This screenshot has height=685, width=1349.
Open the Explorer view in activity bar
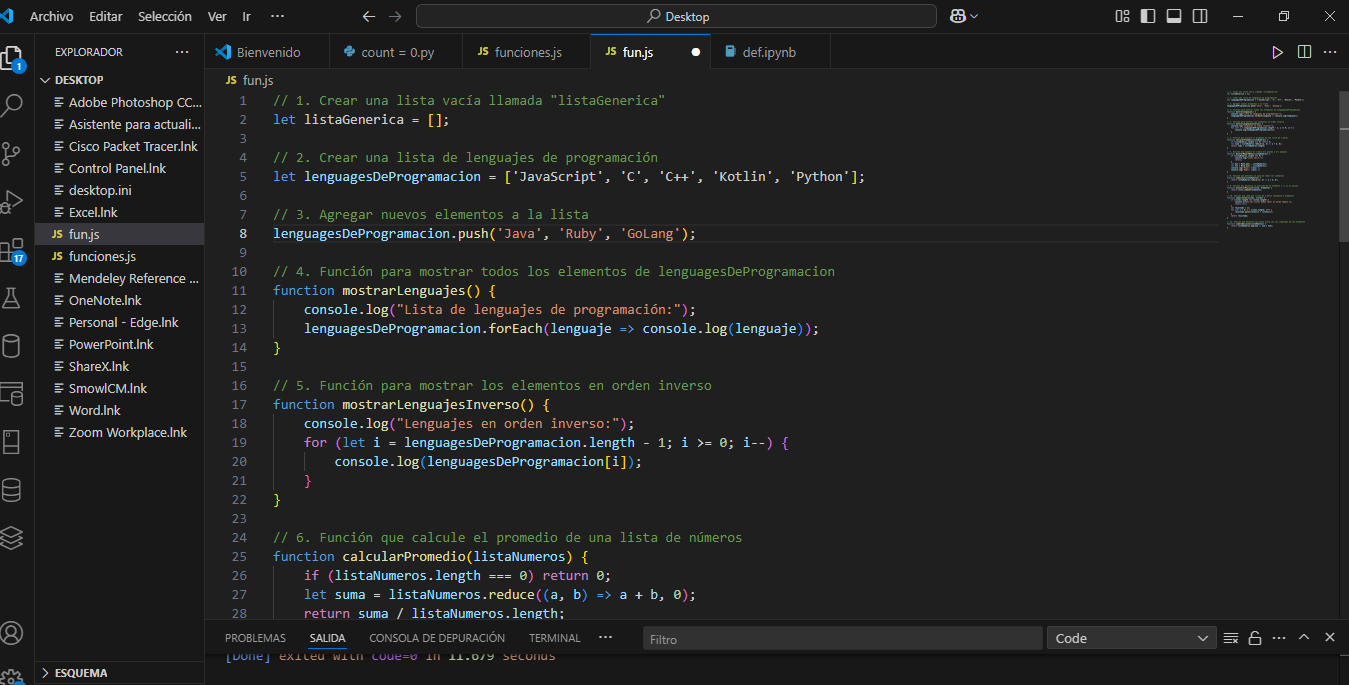(12, 56)
